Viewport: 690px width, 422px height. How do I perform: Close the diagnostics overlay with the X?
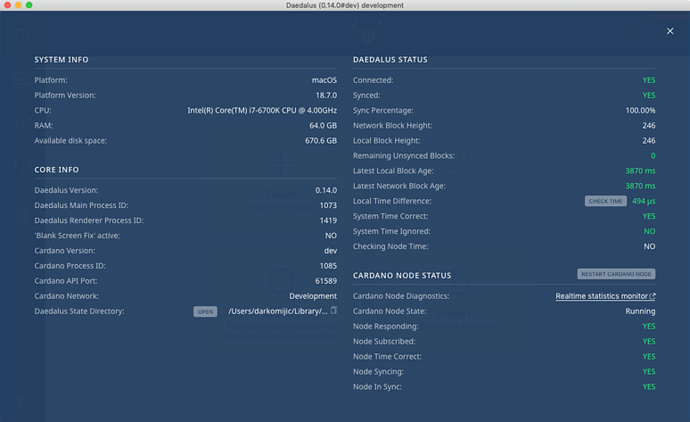(670, 31)
